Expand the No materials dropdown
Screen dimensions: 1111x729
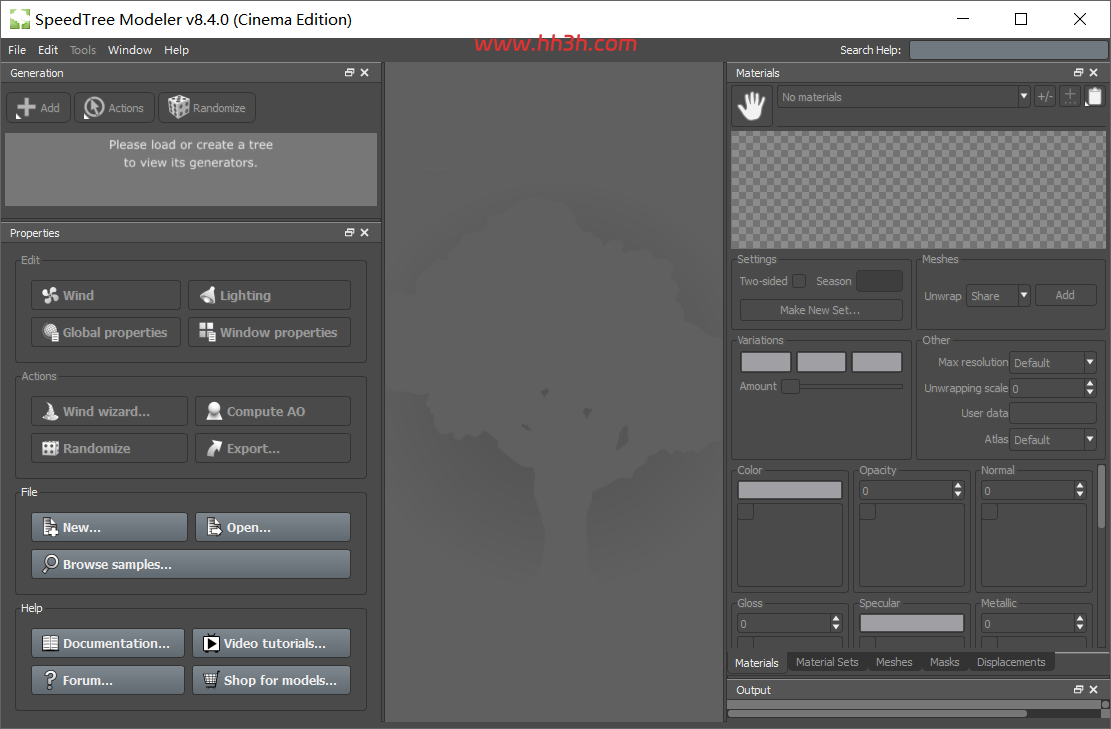pos(903,97)
